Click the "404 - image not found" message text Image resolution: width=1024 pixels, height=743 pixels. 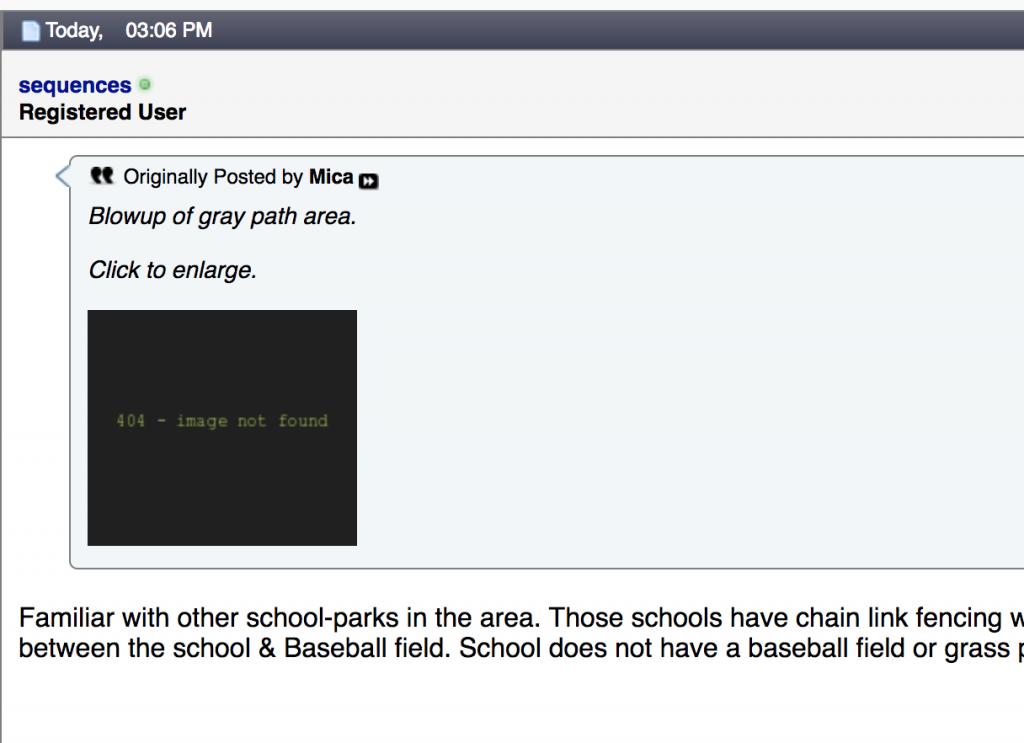point(222,421)
